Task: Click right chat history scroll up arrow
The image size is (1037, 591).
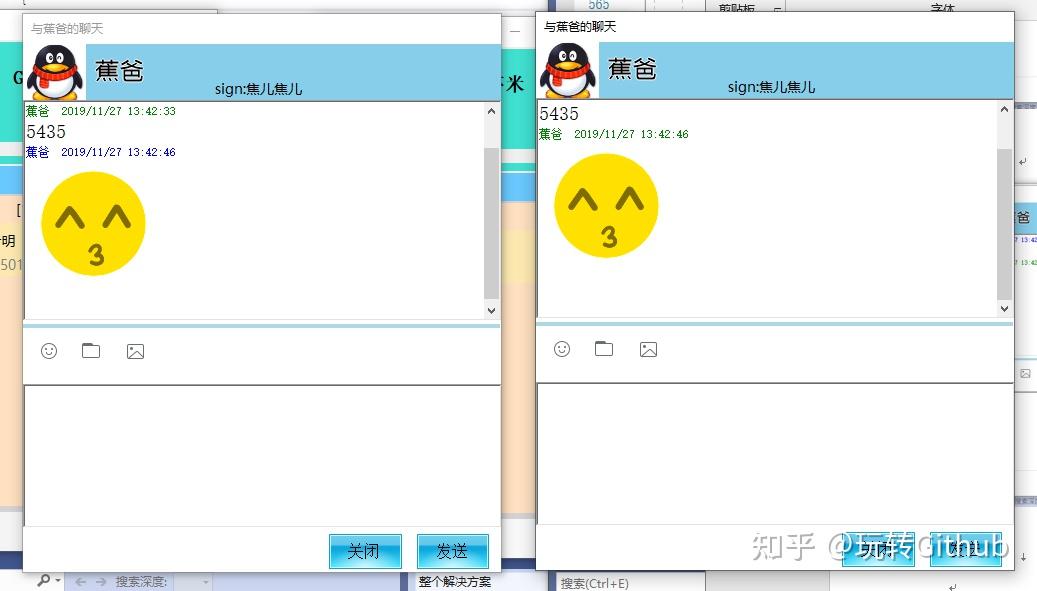Action: click(x=1005, y=110)
